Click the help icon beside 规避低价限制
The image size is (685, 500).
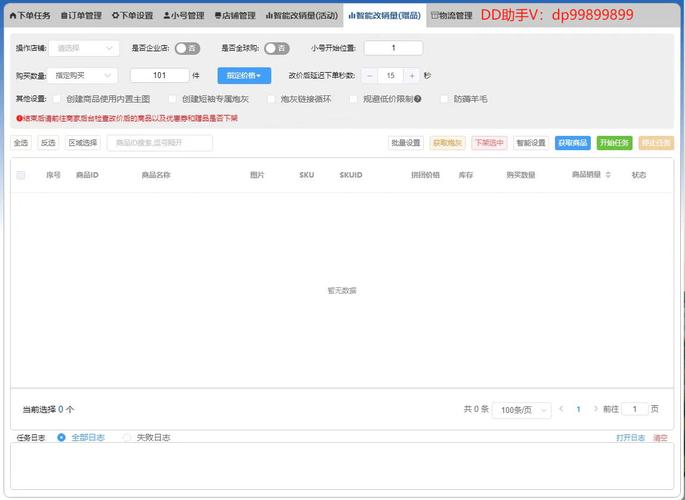[x=418, y=99]
